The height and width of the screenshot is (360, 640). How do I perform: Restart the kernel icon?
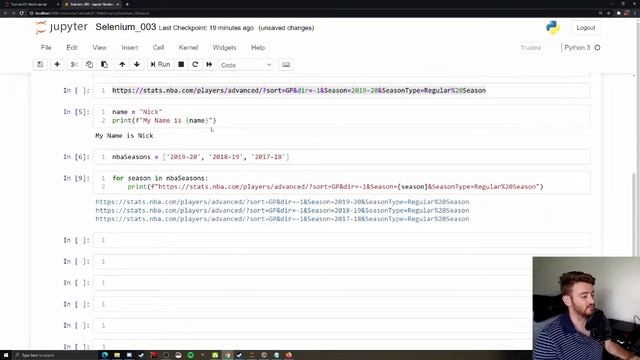click(195, 64)
